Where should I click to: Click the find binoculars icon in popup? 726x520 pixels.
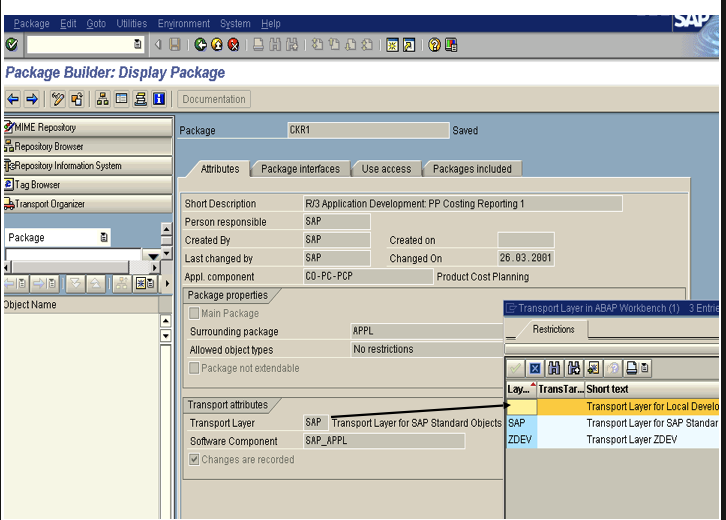[554, 368]
